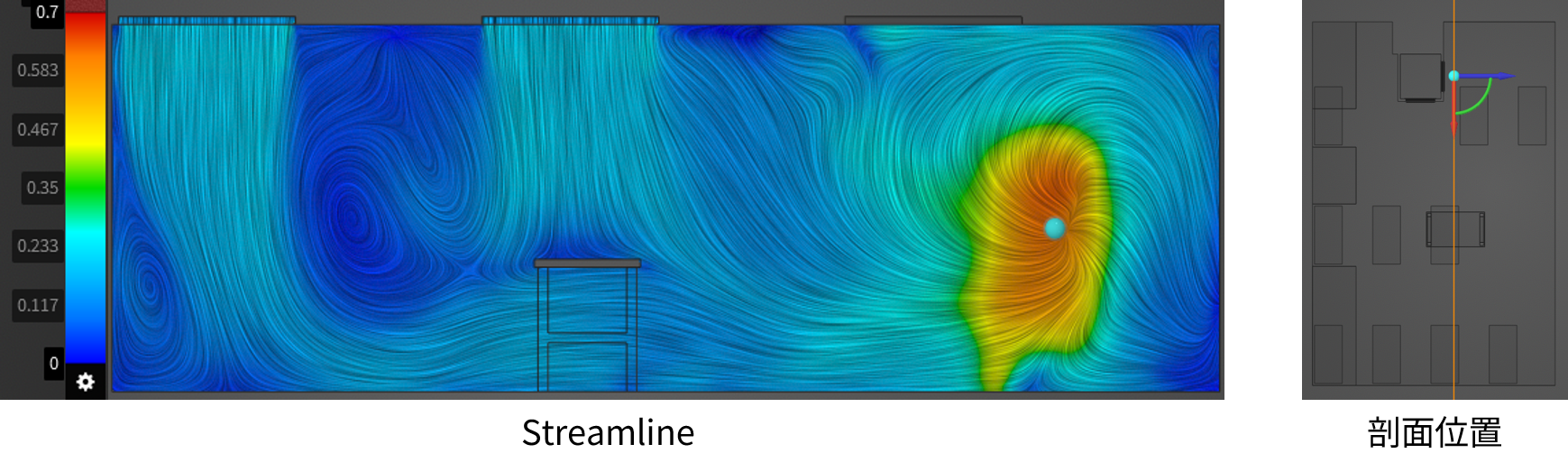Click the 0.7 maximum legend value

click(x=47, y=13)
